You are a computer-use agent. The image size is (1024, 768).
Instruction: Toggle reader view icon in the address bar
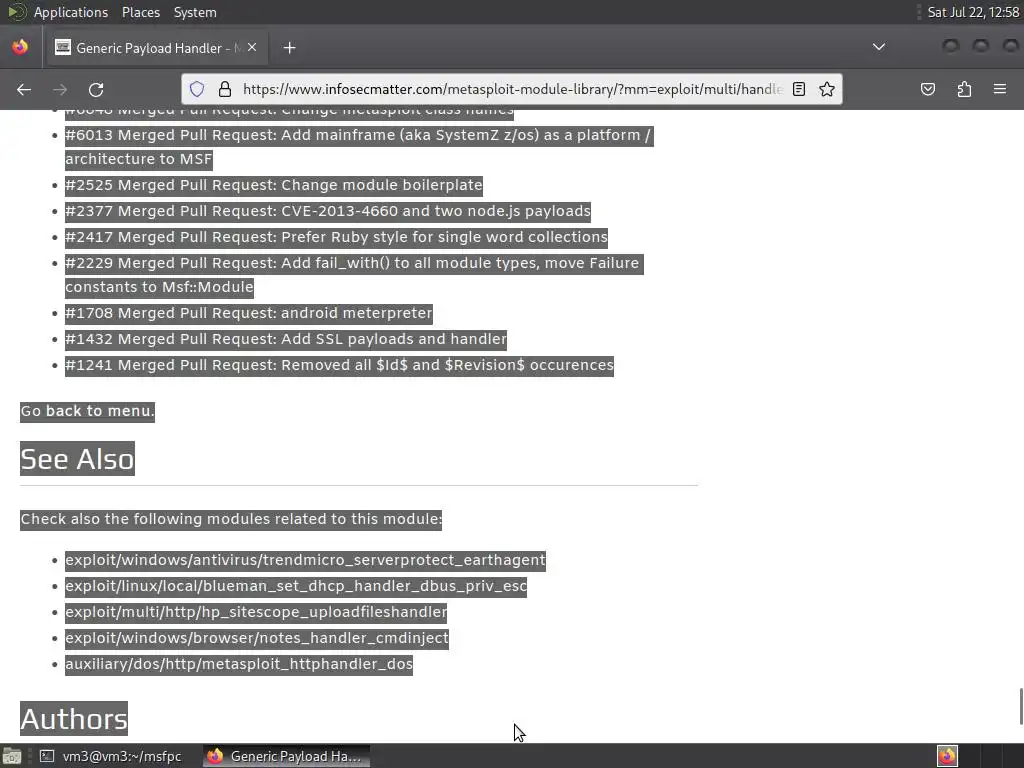[799, 89]
